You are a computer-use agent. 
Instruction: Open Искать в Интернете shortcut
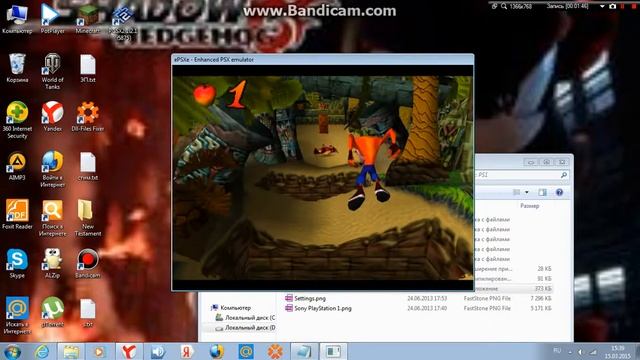(x=17, y=316)
